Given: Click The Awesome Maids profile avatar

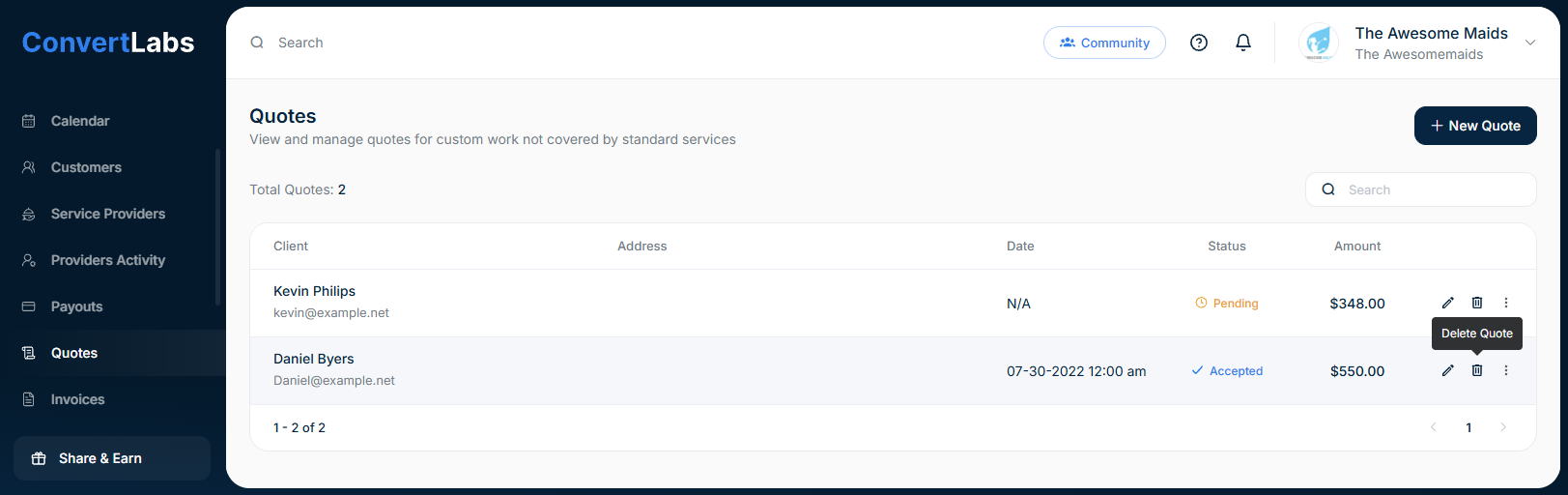Looking at the screenshot, I should (x=1319, y=43).
